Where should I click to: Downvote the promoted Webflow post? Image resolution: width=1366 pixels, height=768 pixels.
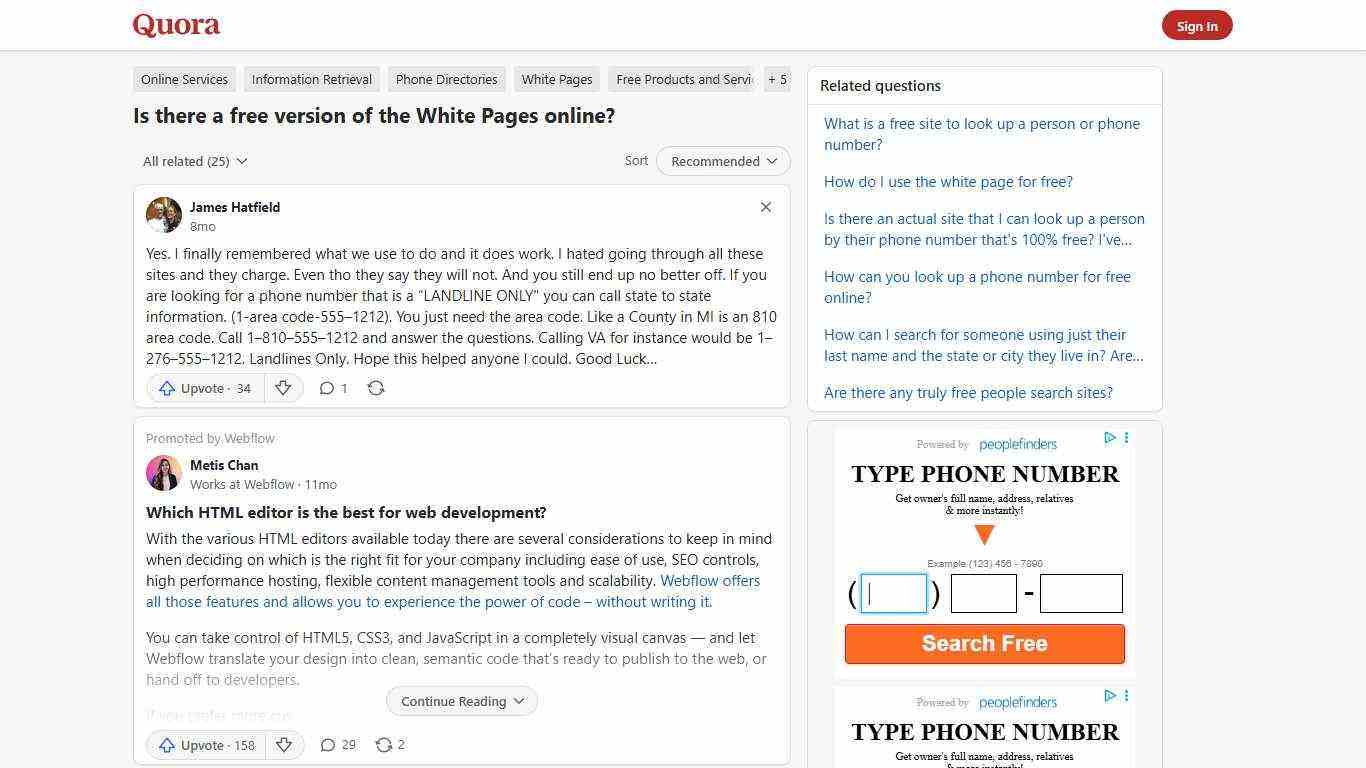[x=284, y=745]
